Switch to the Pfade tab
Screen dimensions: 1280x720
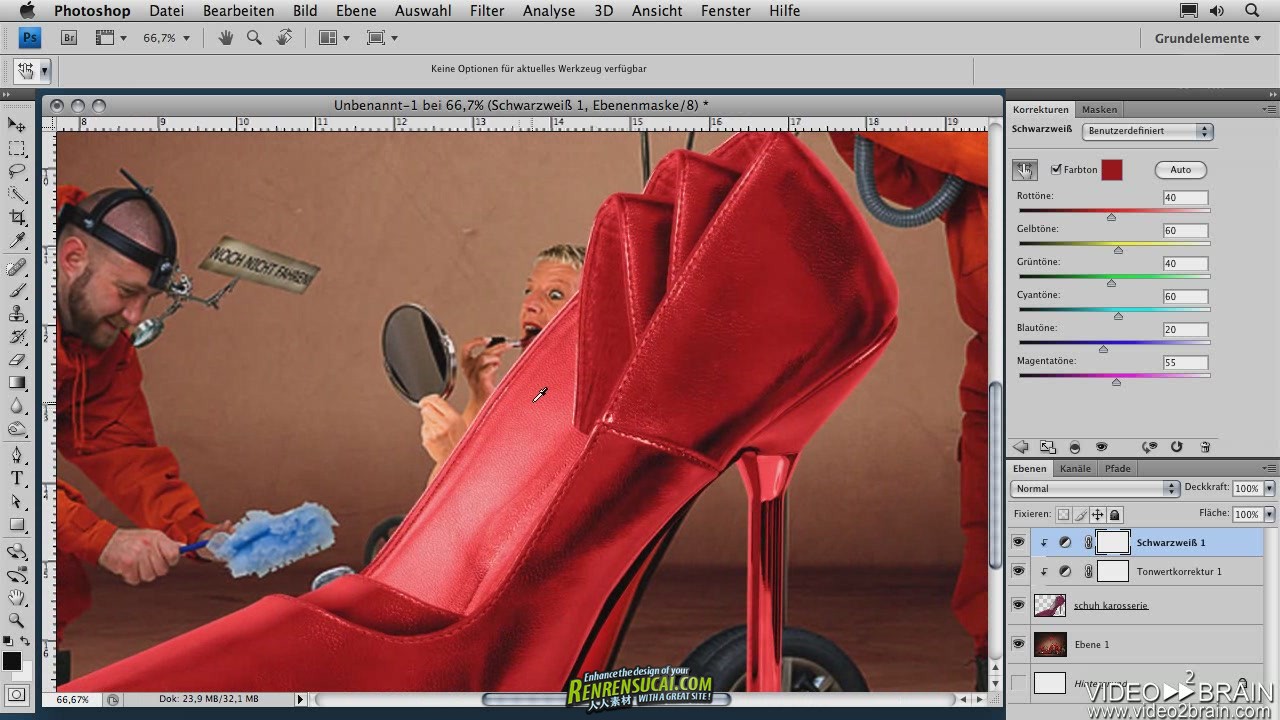tap(1118, 468)
